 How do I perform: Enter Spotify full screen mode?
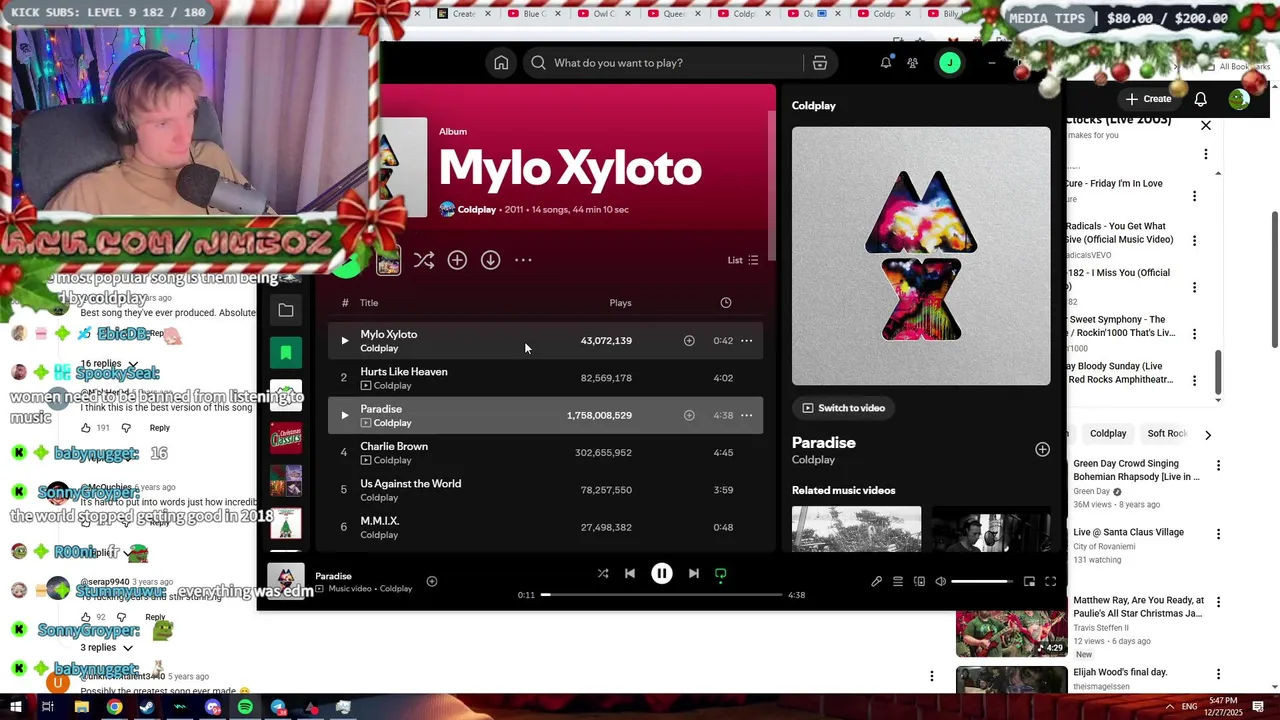[x=1051, y=582]
